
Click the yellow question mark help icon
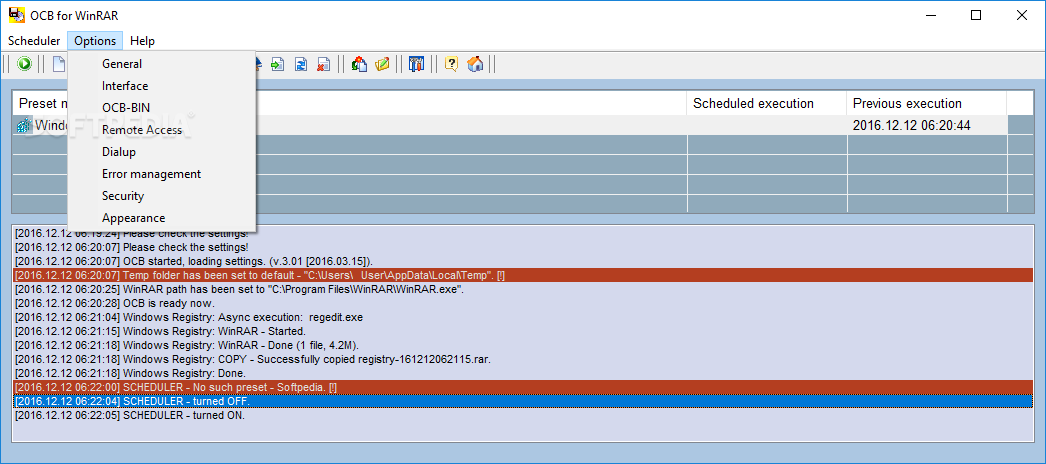[452, 64]
